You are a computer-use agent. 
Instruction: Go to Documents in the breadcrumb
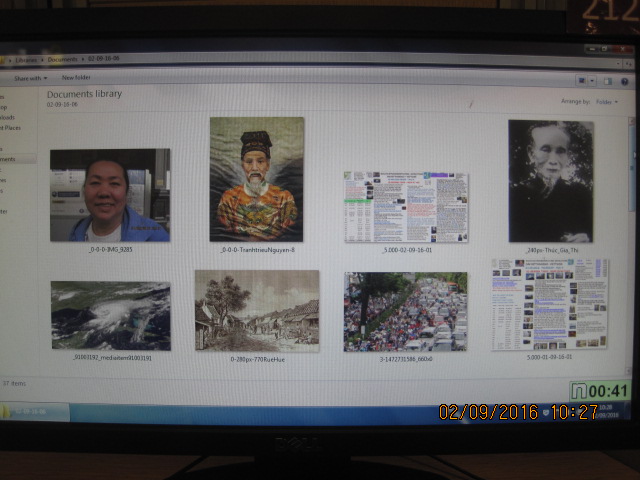tap(62, 60)
